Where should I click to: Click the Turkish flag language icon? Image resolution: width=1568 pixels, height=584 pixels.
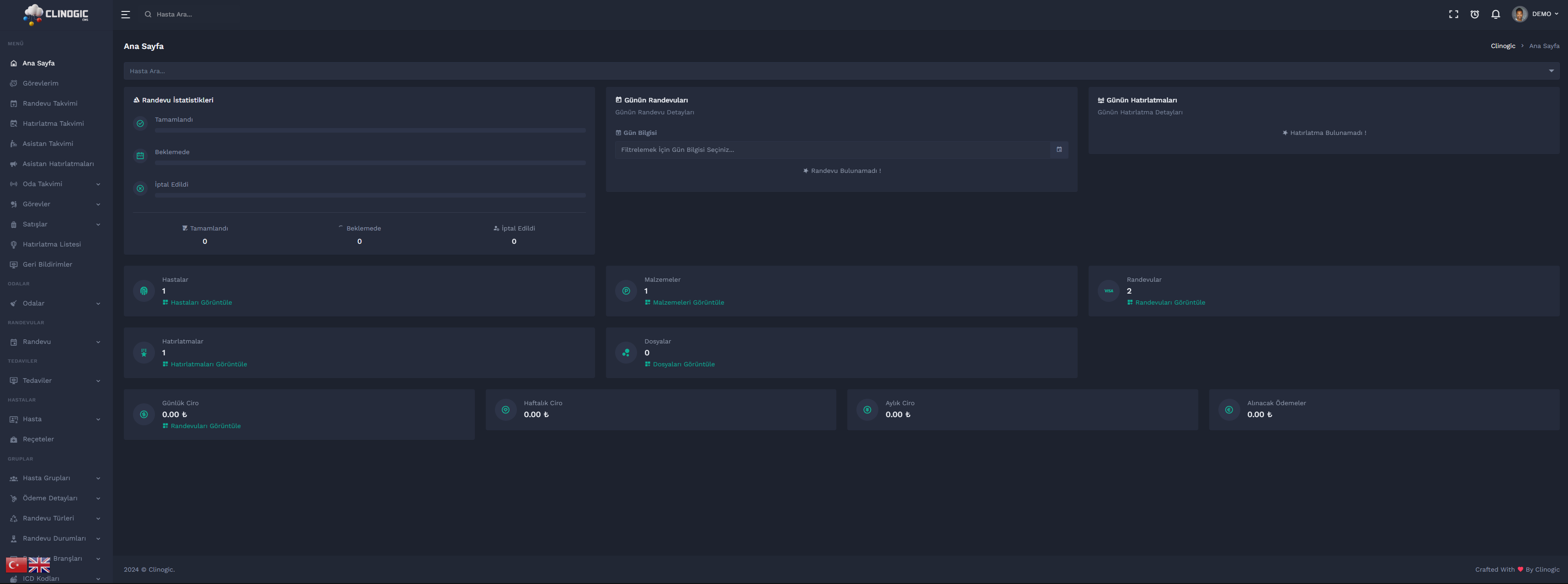[16, 565]
